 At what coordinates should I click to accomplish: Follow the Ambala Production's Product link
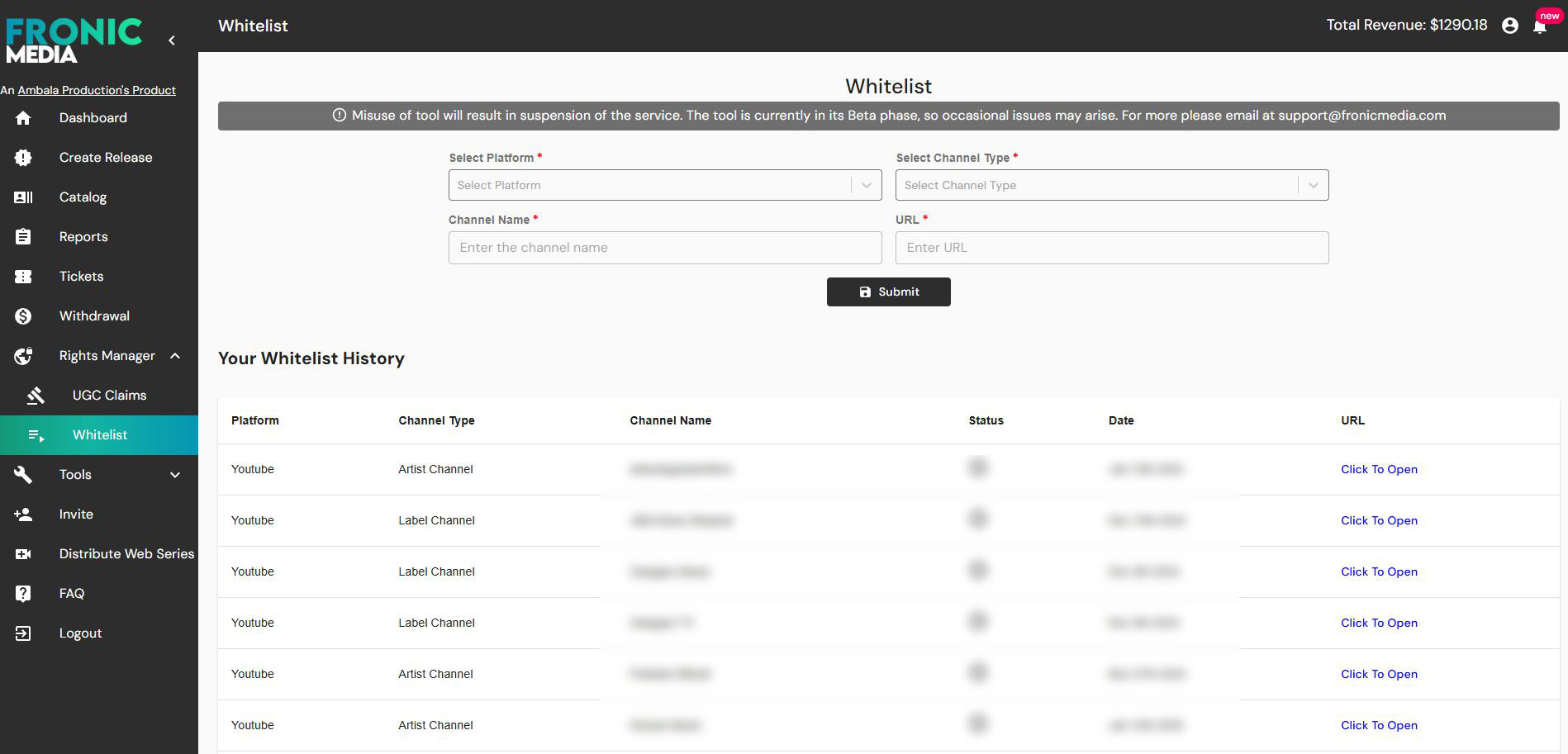(97, 90)
